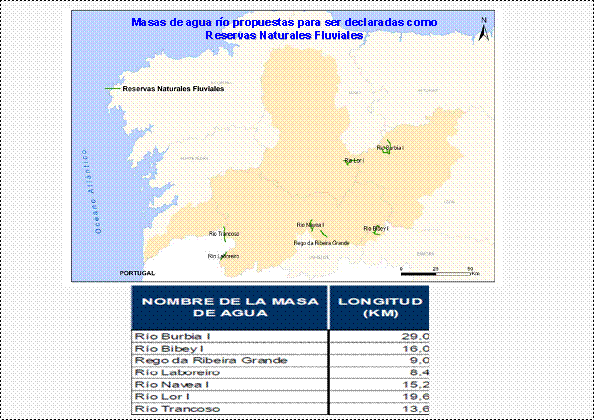This screenshot has height=420, width=594.
Task: Select the 'Río Trancoso' table cell
Action: tap(230, 409)
